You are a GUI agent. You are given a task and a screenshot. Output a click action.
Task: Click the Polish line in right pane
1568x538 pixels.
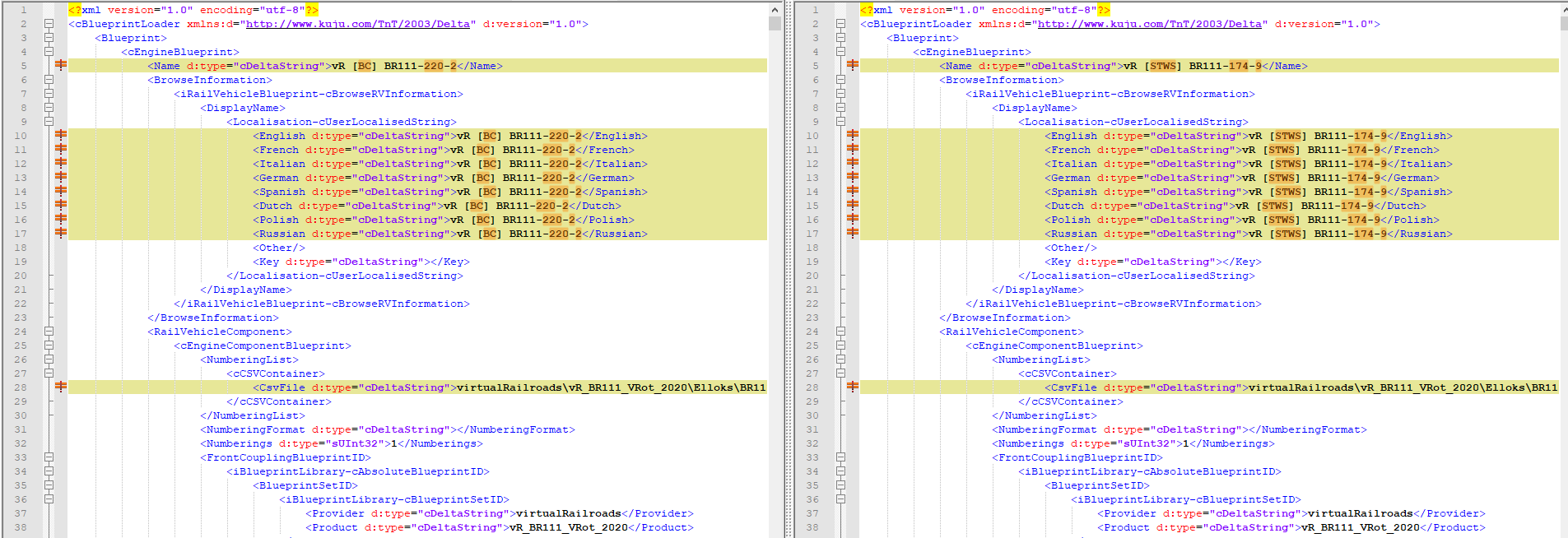pos(1210,220)
